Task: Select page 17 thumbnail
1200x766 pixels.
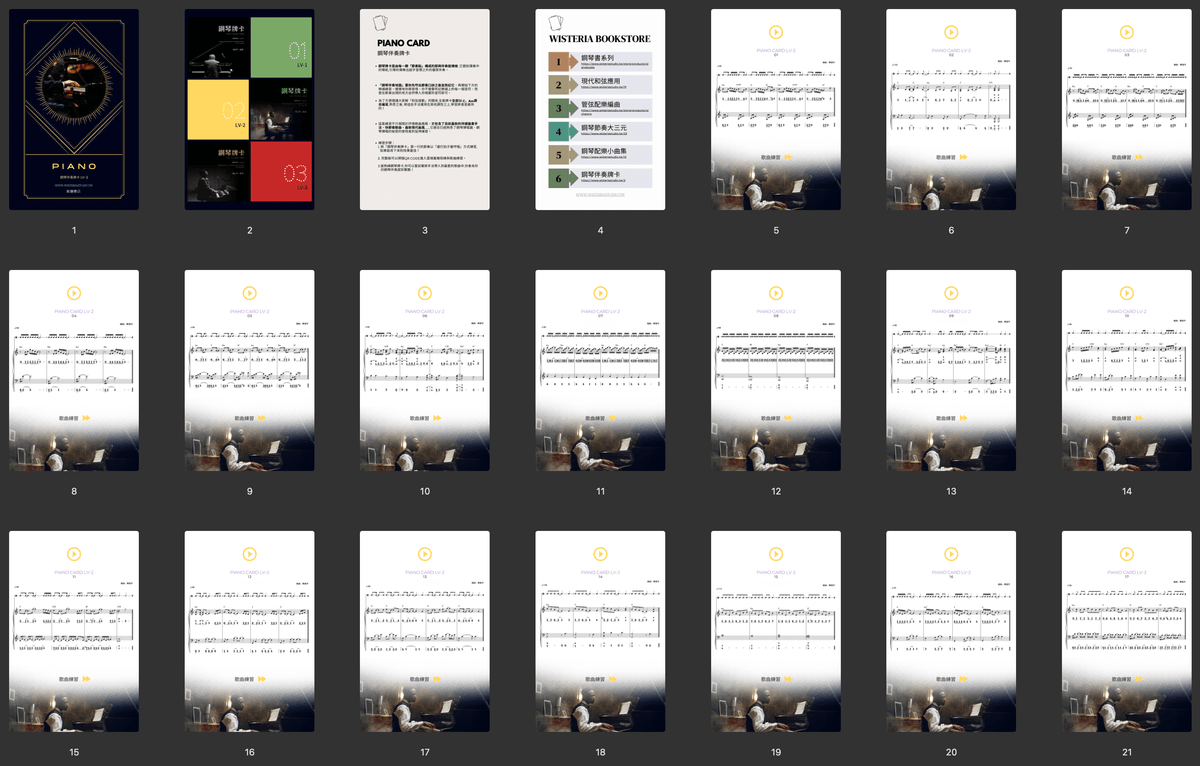Action: pos(425,632)
